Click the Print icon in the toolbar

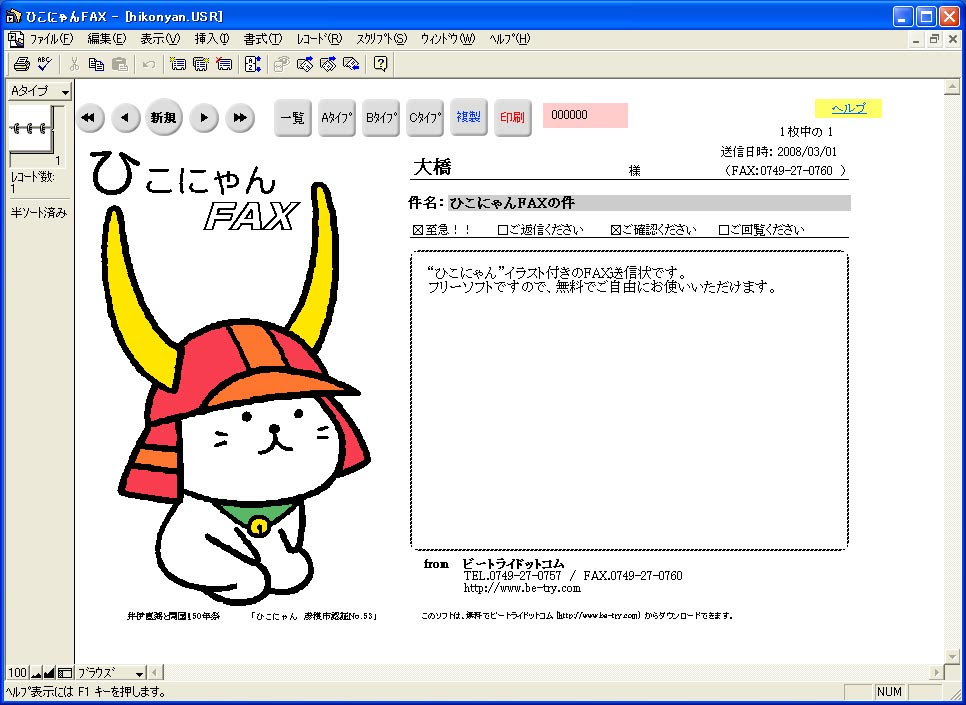(22, 64)
